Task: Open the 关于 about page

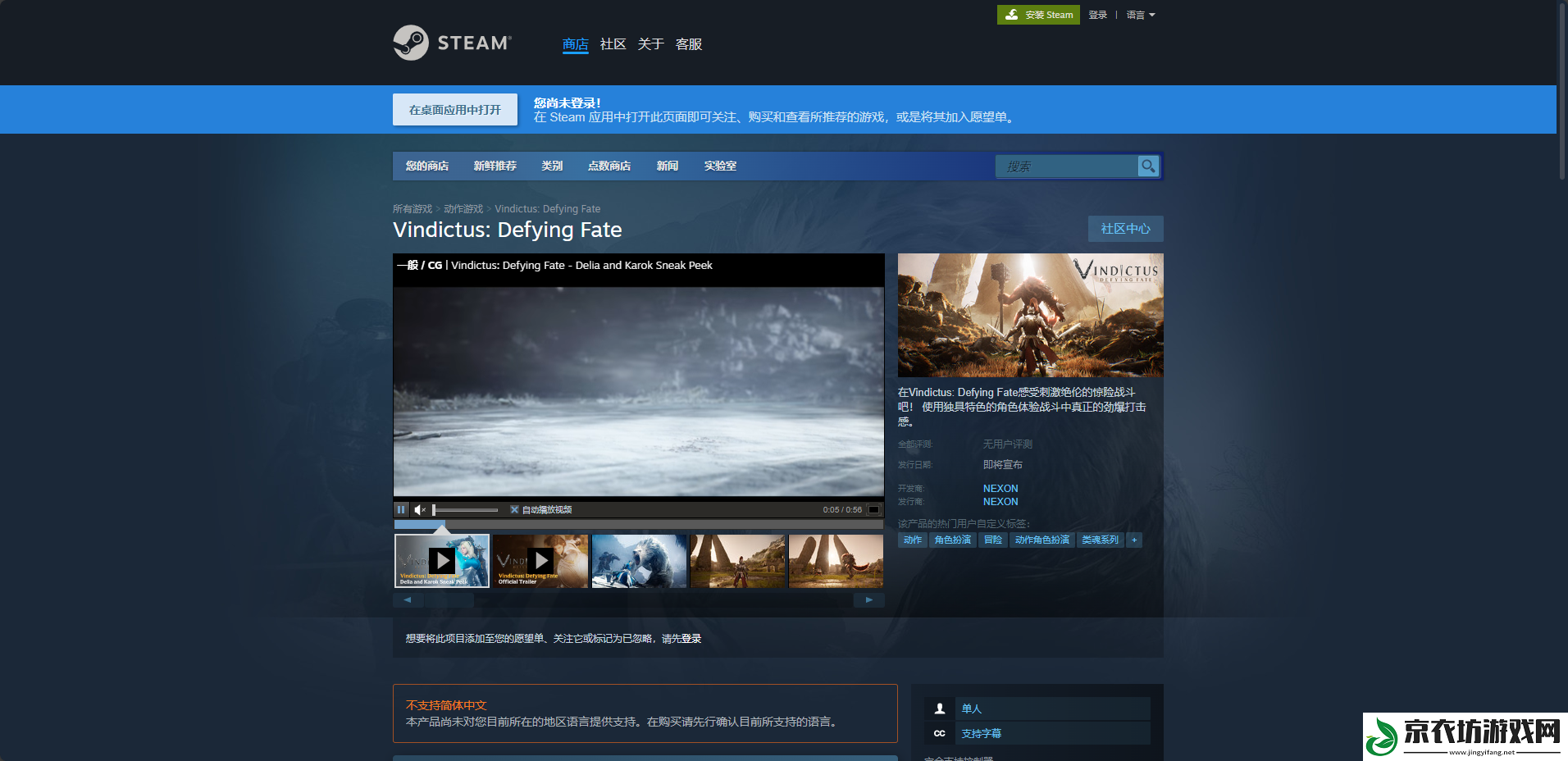Action: pyautogui.click(x=651, y=44)
